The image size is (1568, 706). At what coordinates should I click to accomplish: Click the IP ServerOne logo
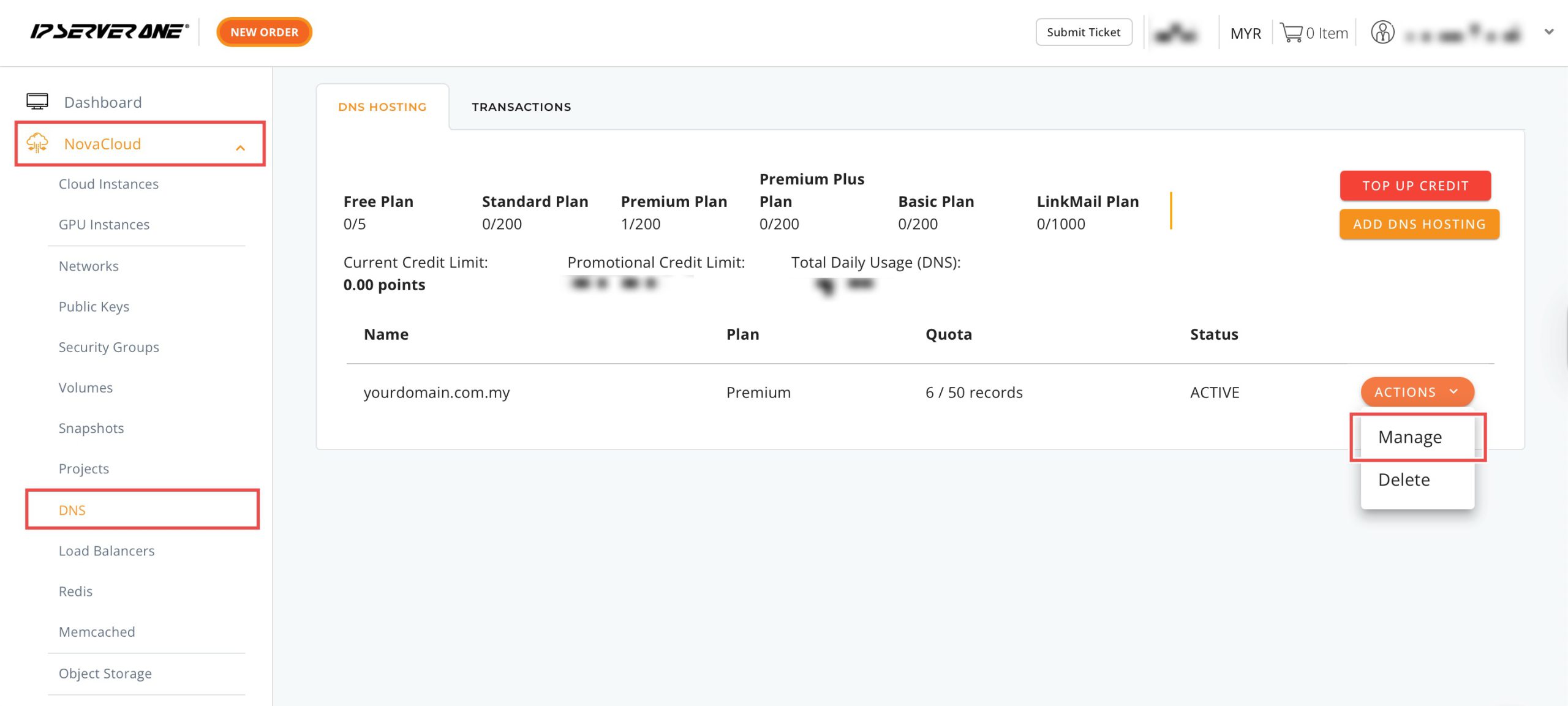[110, 31]
